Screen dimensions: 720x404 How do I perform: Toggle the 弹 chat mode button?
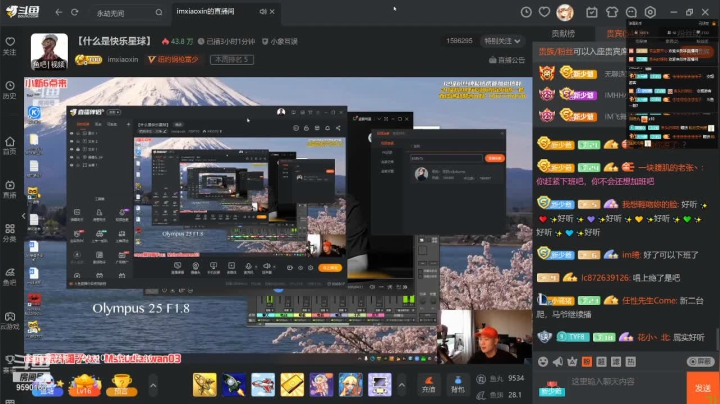point(616,362)
